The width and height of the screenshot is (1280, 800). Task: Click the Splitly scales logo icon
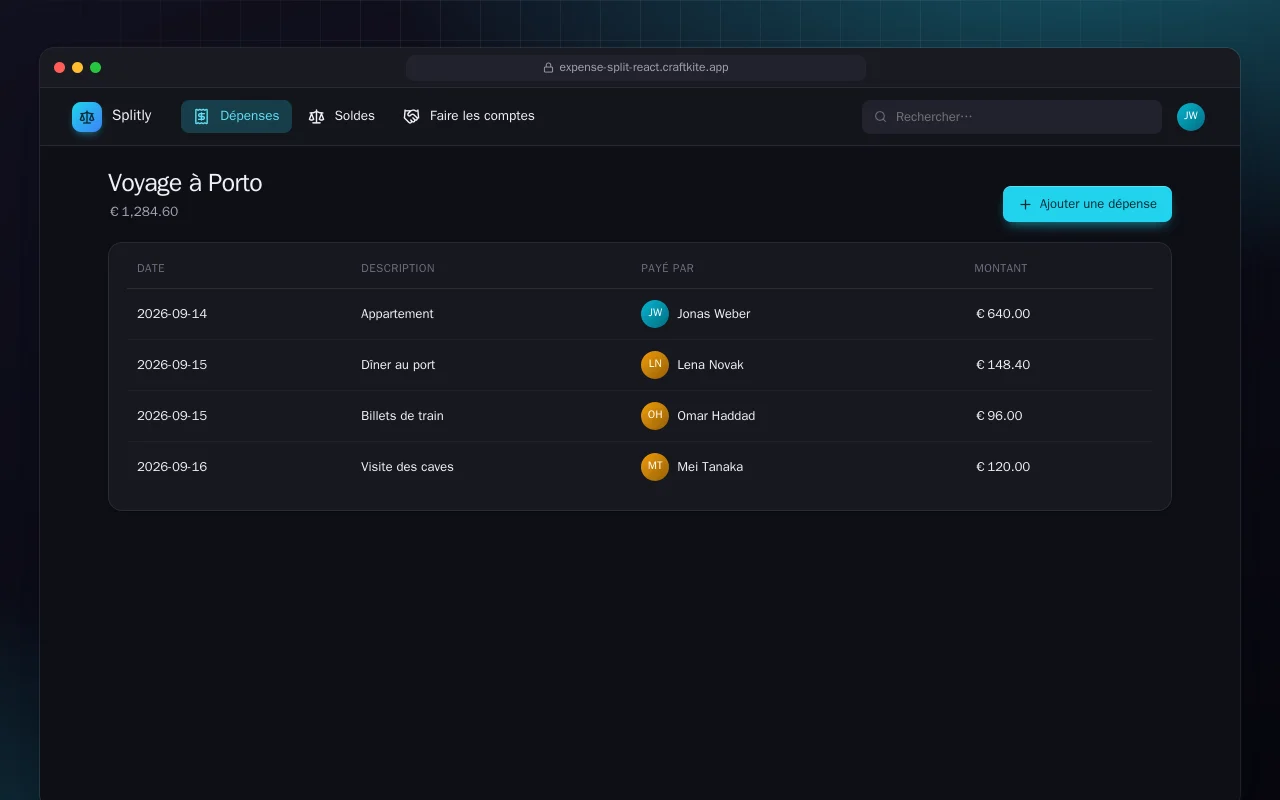click(87, 117)
